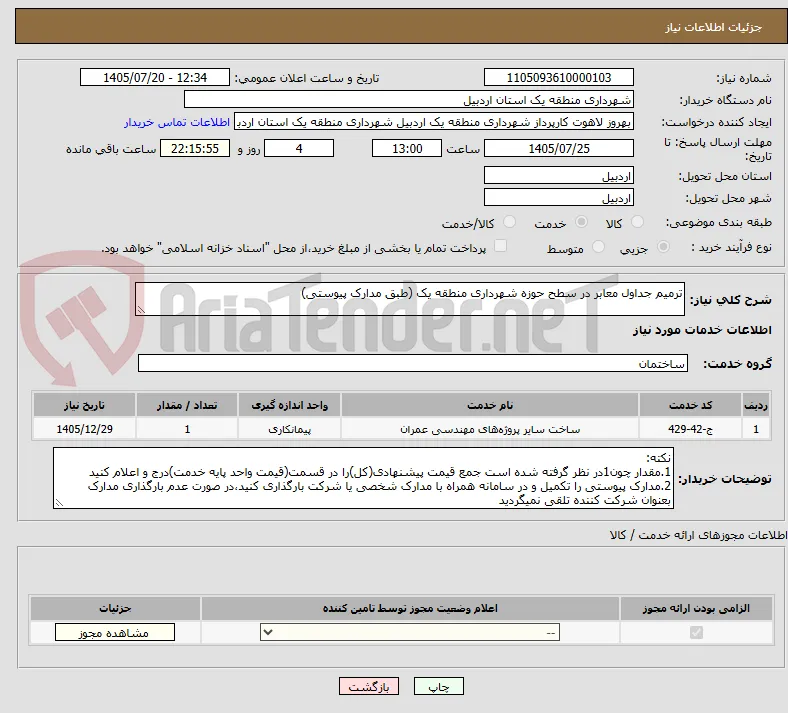
Task: Select the کالا radio button
Action: coord(637,222)
